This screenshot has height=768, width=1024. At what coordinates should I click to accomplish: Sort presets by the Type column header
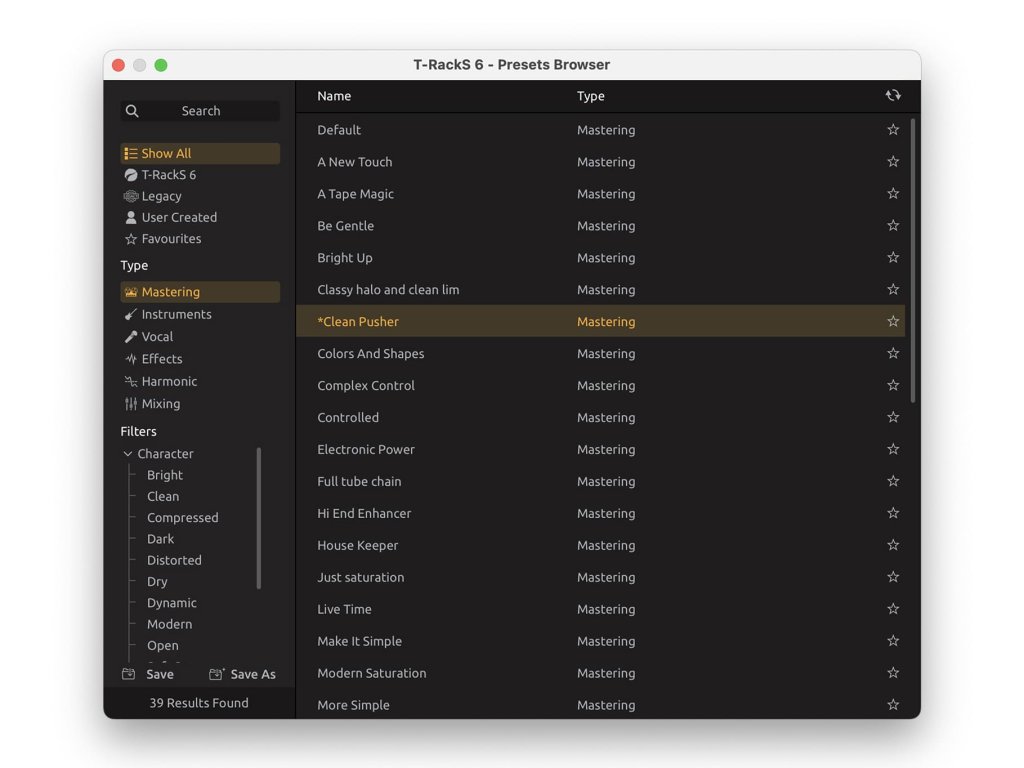[591, 96]
